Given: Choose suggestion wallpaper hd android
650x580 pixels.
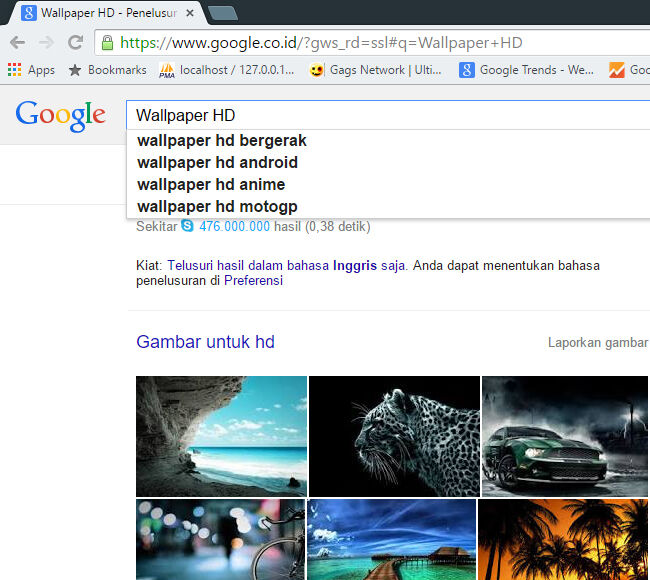Looking at the screenshot, I should (388, 163).
